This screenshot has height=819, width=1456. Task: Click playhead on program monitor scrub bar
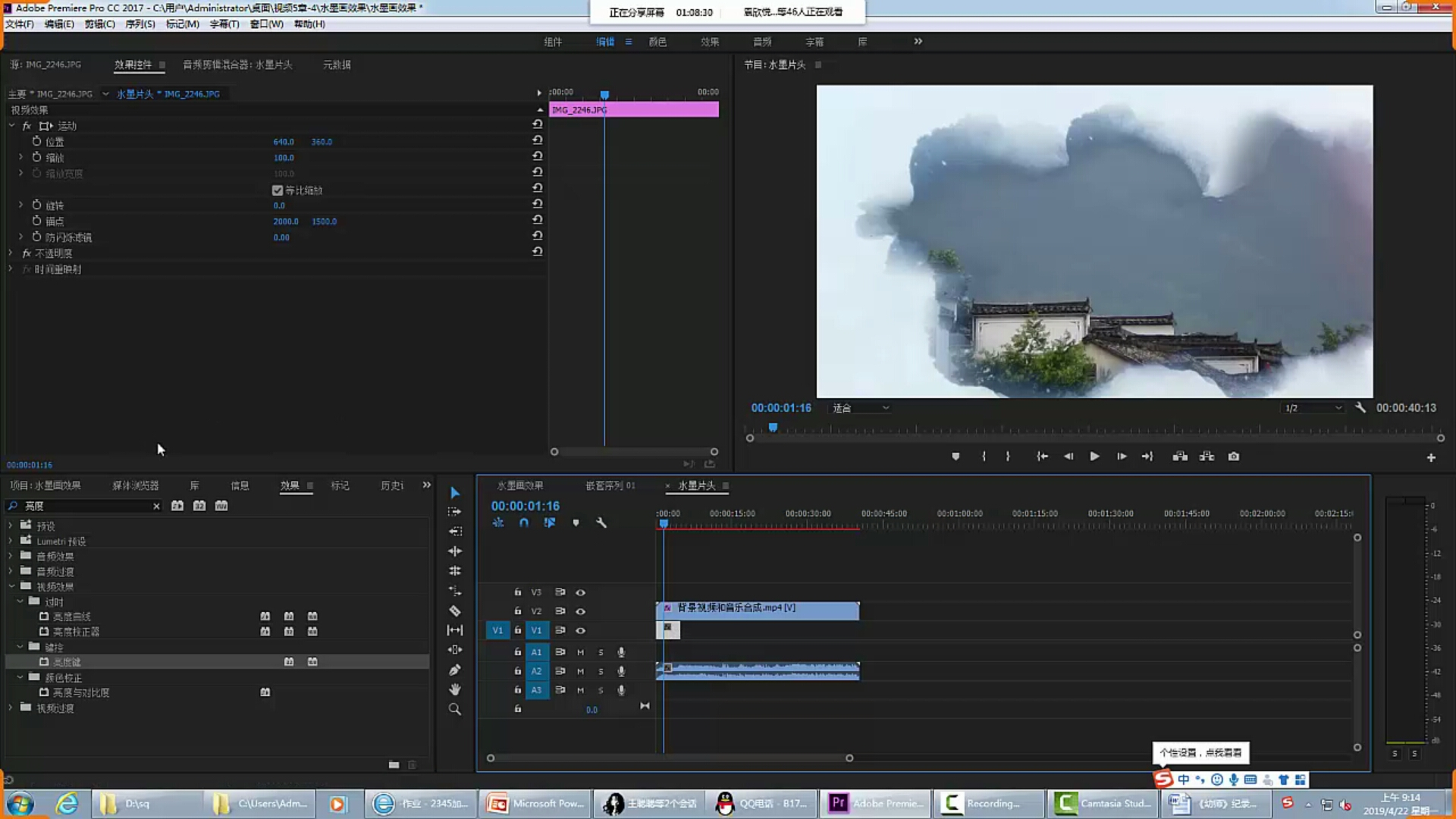[x=773, y=428]
